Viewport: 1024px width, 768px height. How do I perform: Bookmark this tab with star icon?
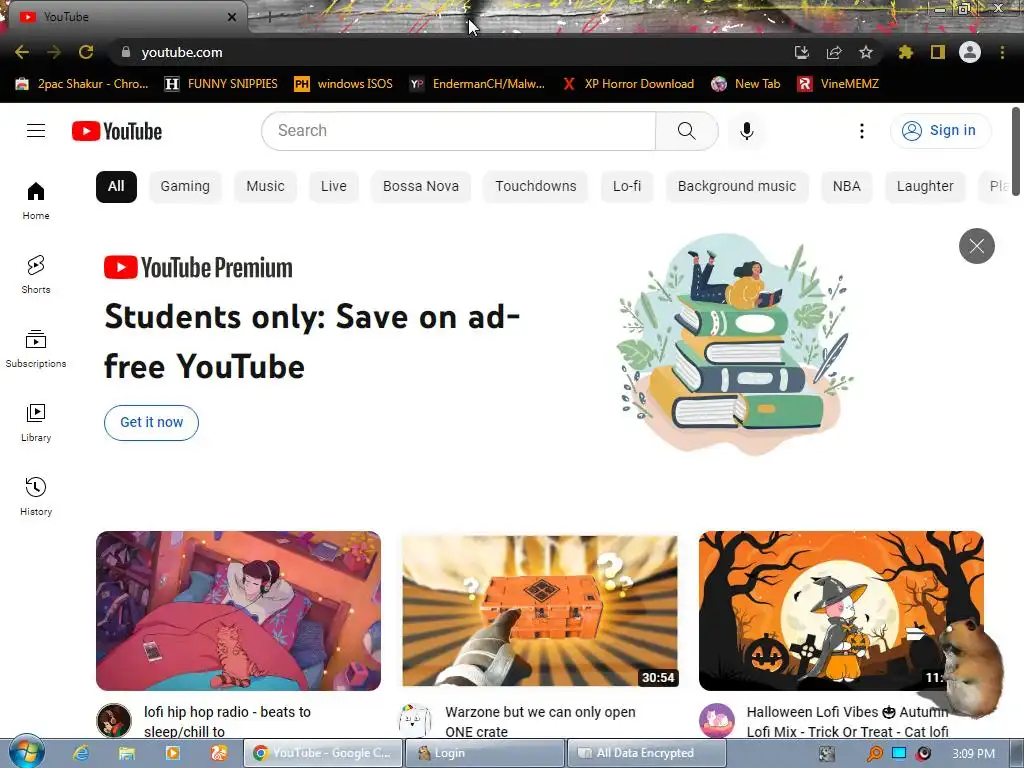coord(865,52)
